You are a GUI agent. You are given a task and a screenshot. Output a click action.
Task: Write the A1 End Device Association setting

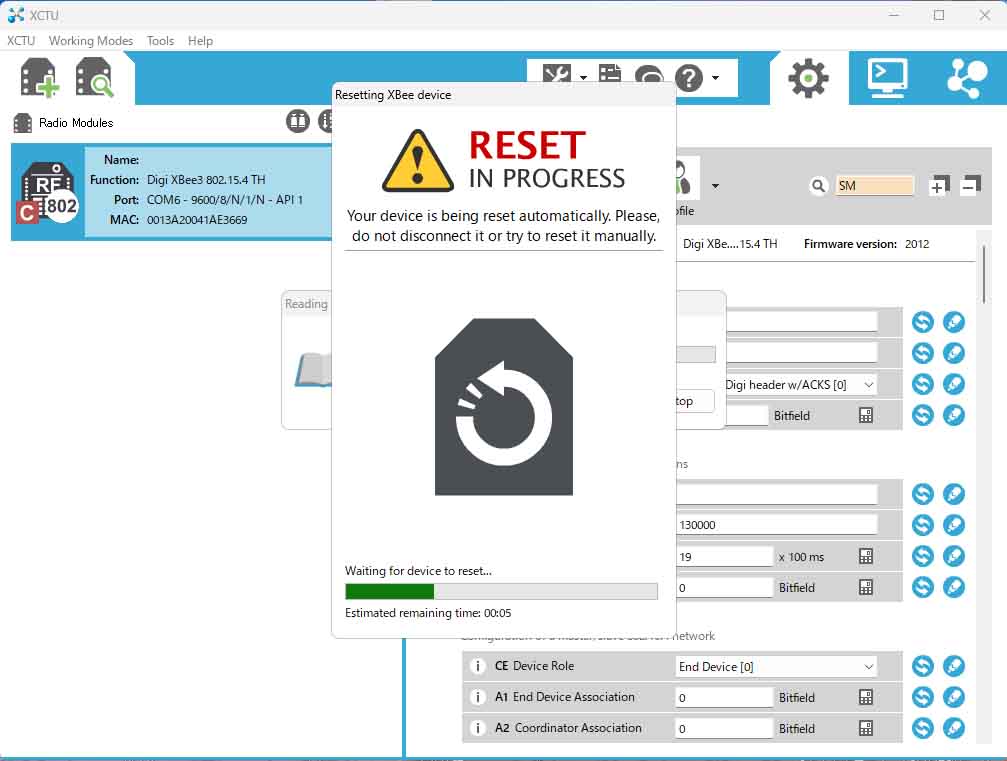954,697
